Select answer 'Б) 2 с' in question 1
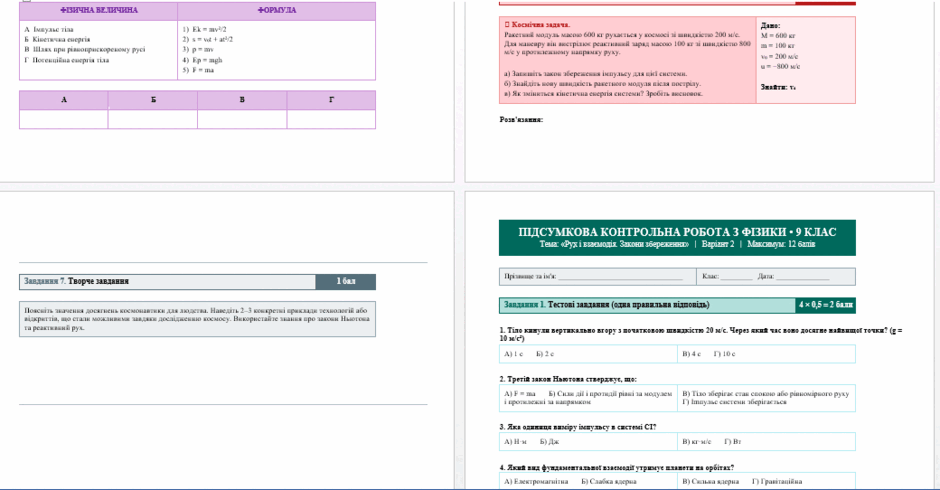 [x=546, y=354]
